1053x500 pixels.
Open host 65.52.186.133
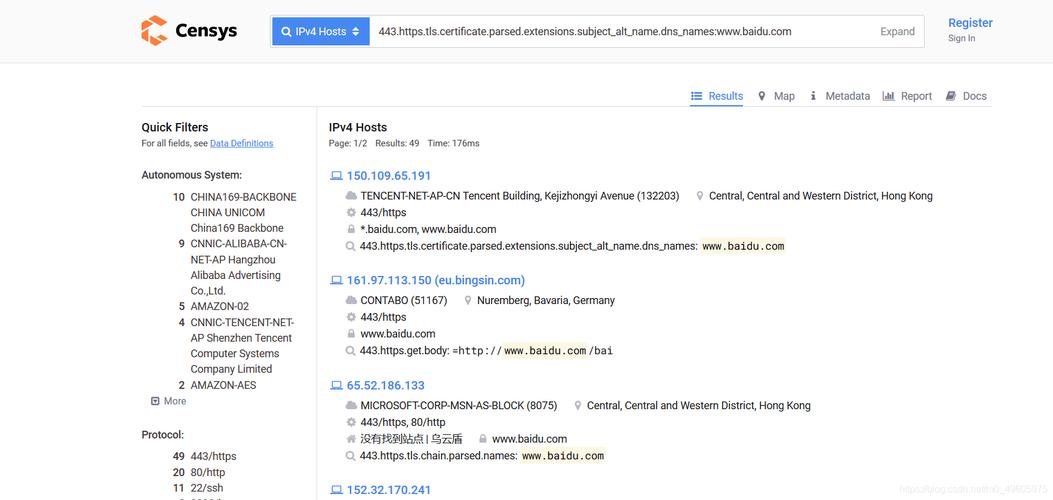tap(385, 385)
